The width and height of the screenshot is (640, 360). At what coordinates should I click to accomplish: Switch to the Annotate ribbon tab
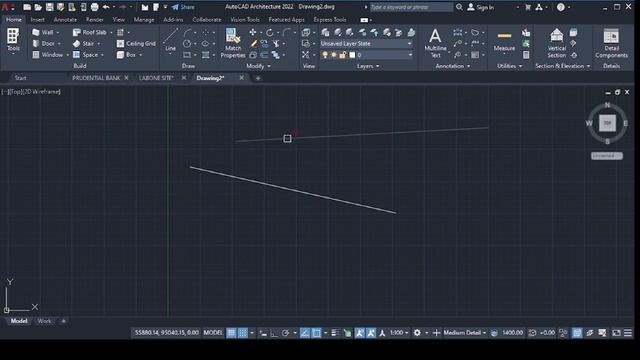pyautogui.click(x=65, y=20)
